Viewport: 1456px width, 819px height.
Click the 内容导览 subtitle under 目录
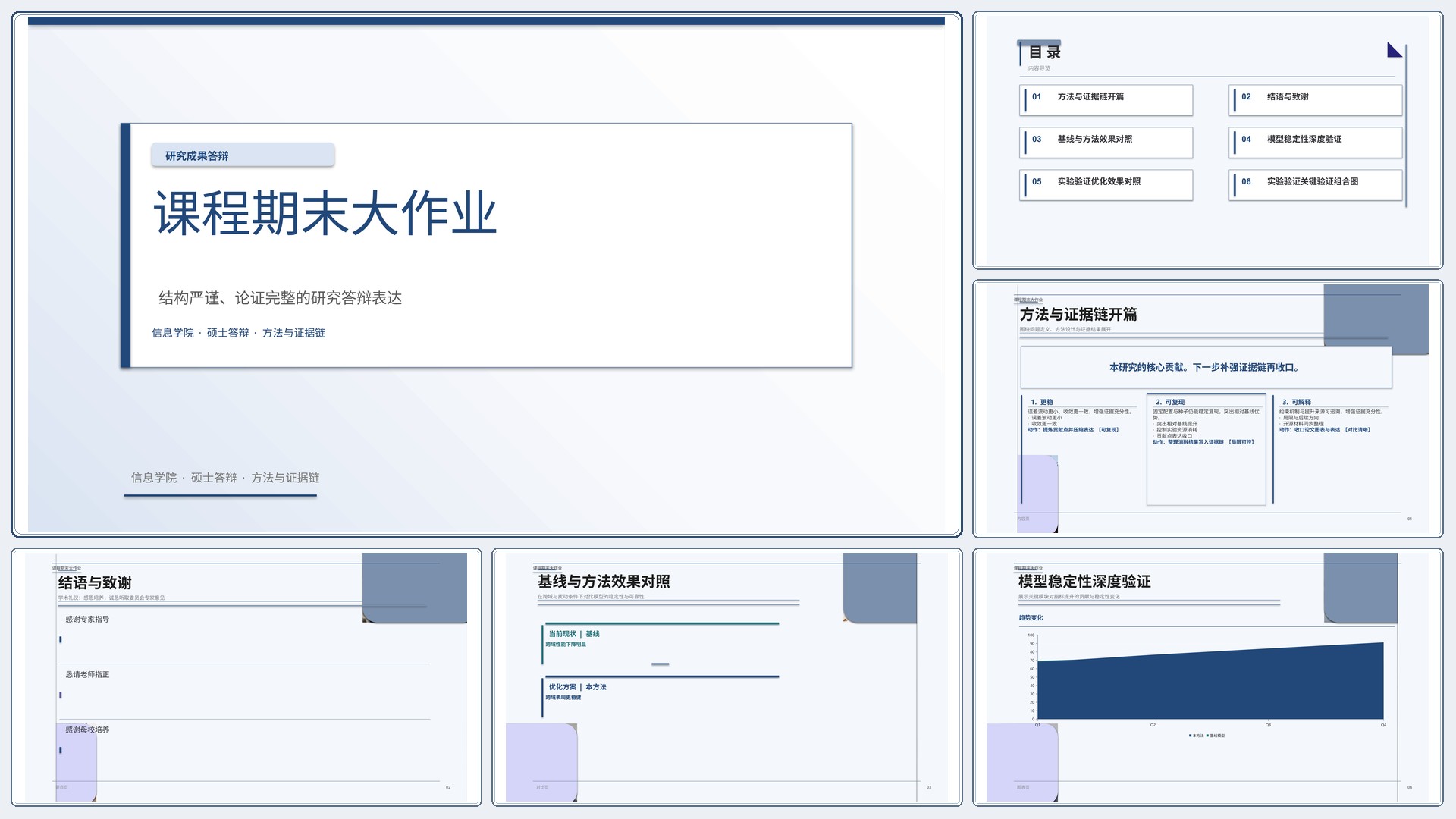tap(1039, 68)
